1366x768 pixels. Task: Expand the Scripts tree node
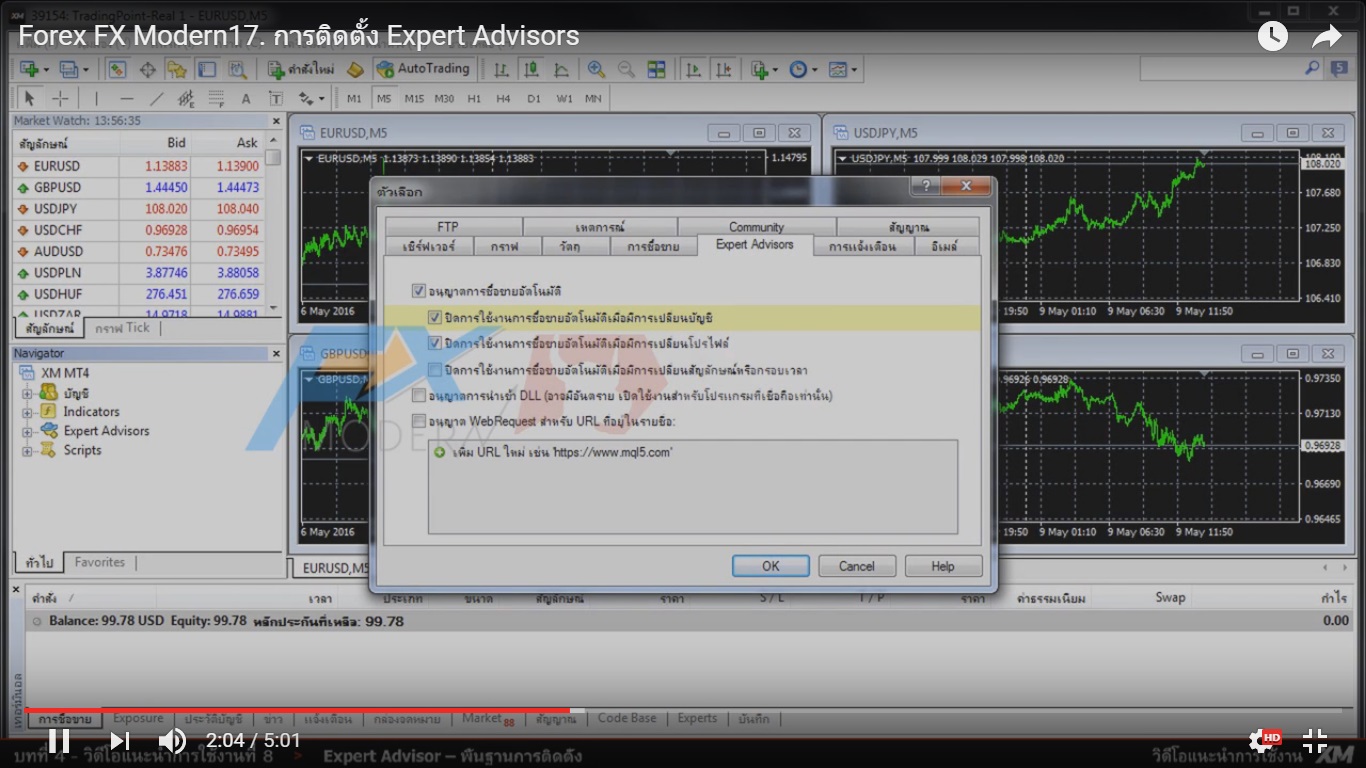click(27, 450)
